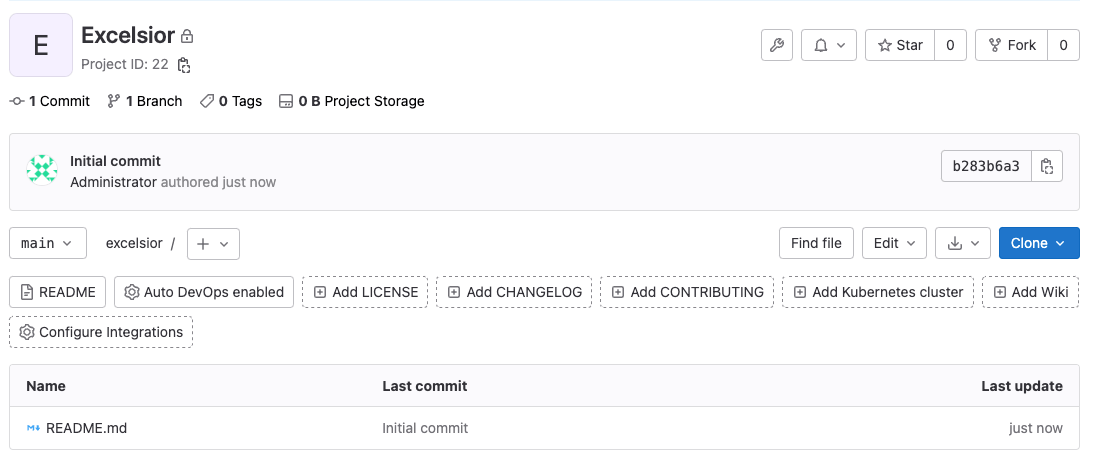Open the Initial commit message link
The image size is (1094, 464).
(115, 161)
